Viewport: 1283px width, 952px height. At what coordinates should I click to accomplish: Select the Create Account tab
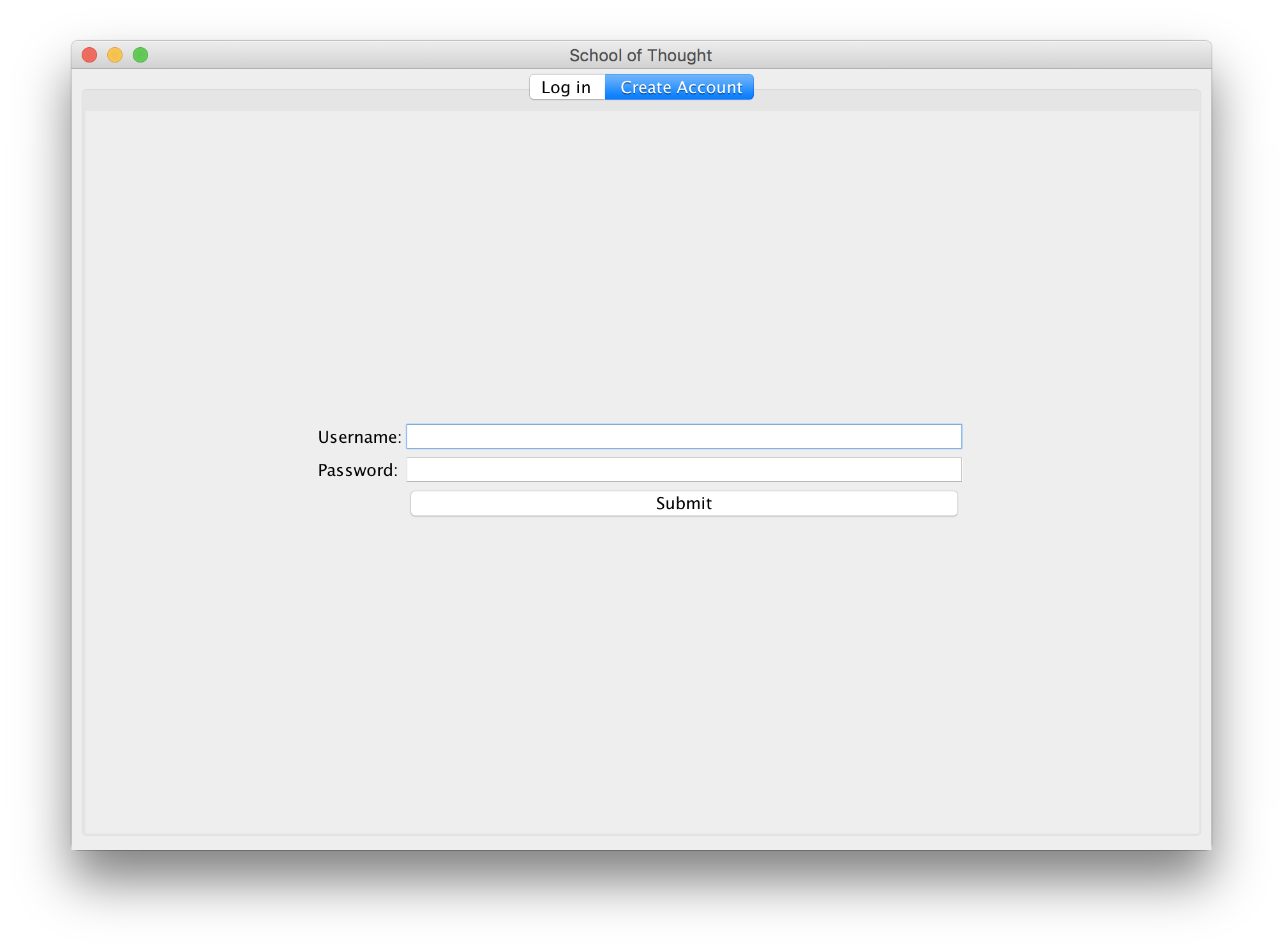679,87
